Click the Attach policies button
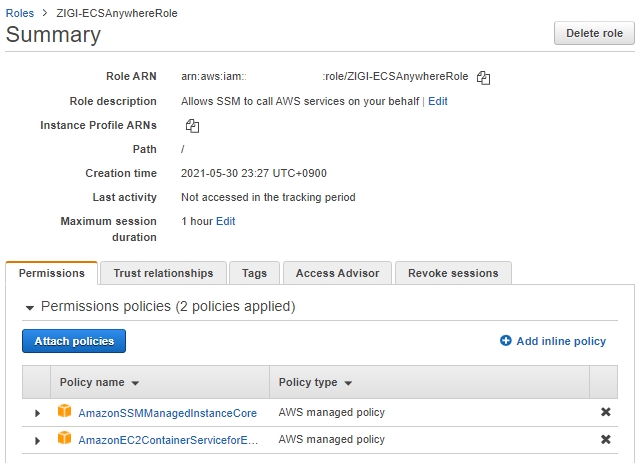 tap(74, 341)
